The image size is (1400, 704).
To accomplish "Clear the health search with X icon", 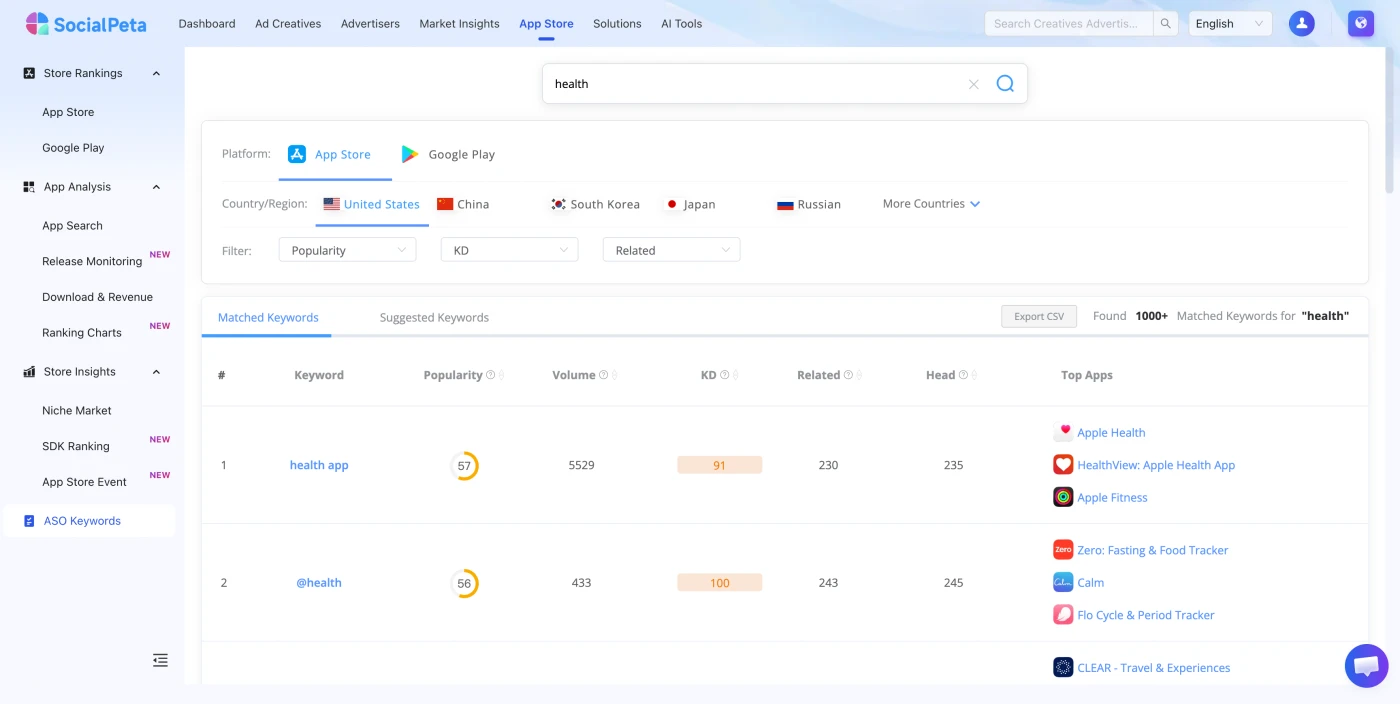I will [x=973, y=84].
